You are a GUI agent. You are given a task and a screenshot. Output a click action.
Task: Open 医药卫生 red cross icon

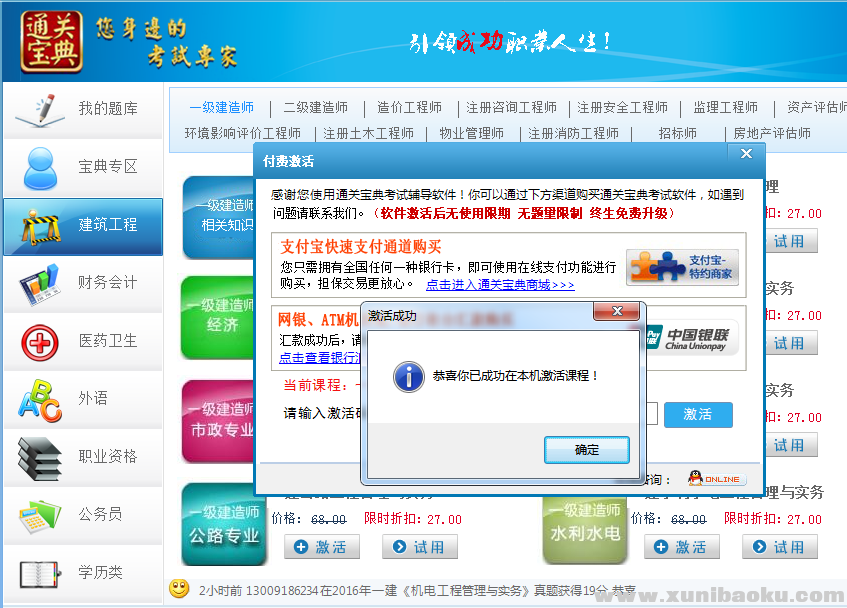coord(40,341)
